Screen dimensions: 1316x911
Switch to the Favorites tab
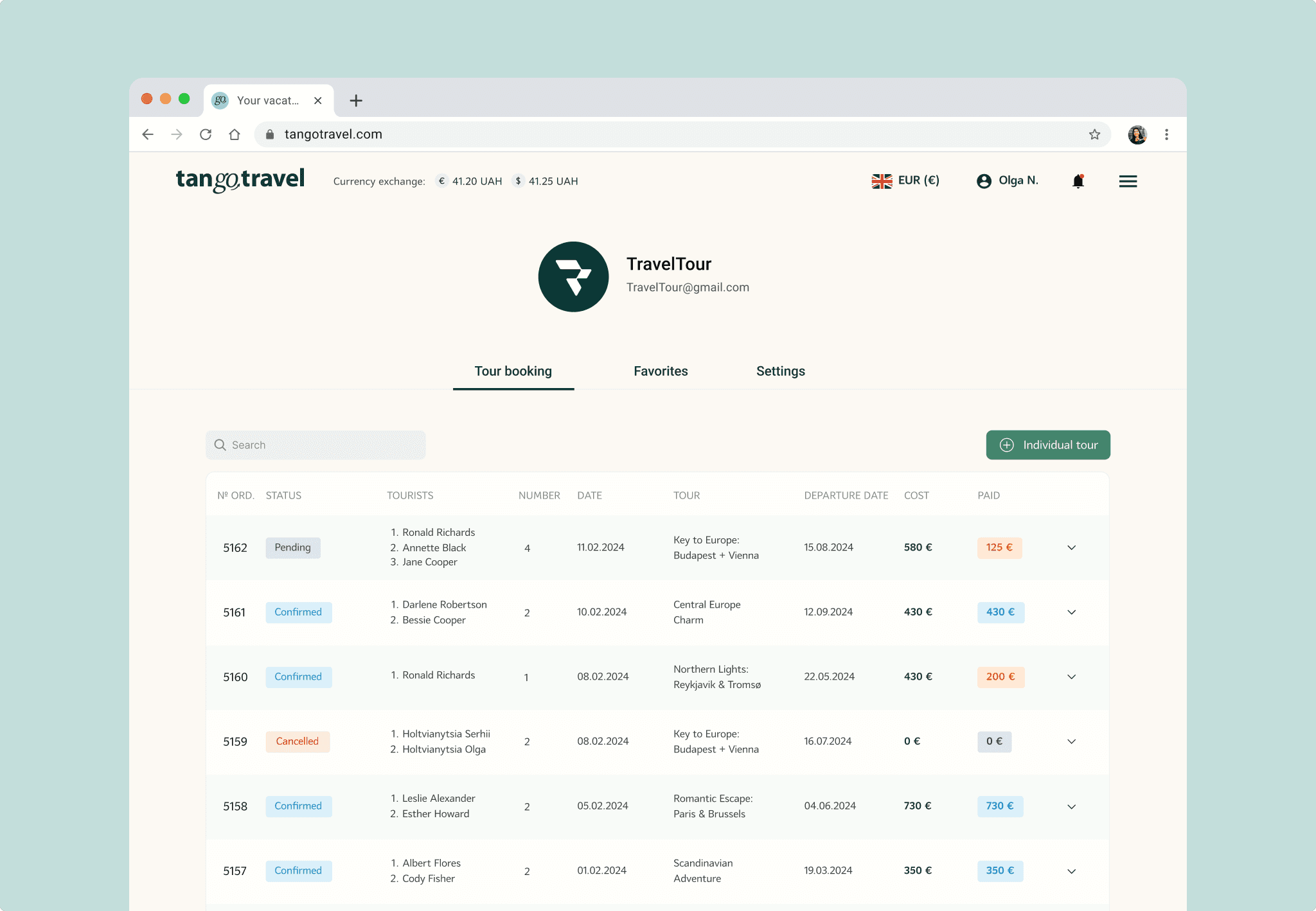point(661,371)
